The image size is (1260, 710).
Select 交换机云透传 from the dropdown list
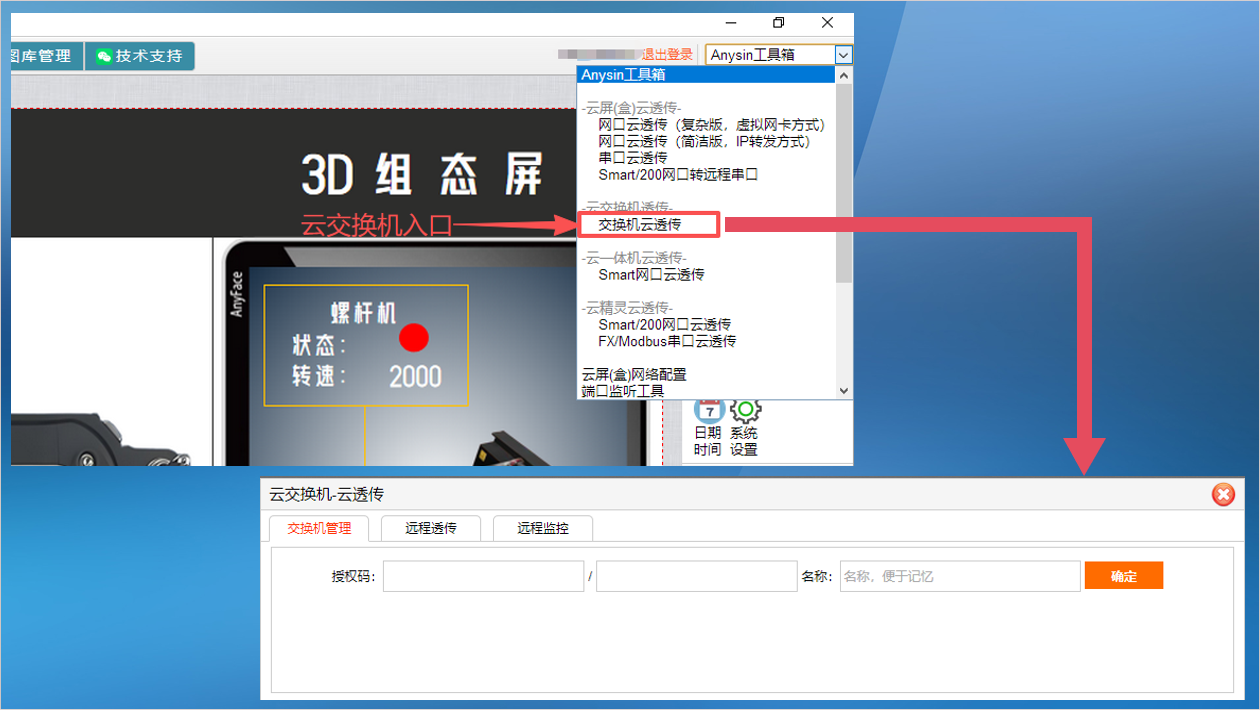(639, 225)
